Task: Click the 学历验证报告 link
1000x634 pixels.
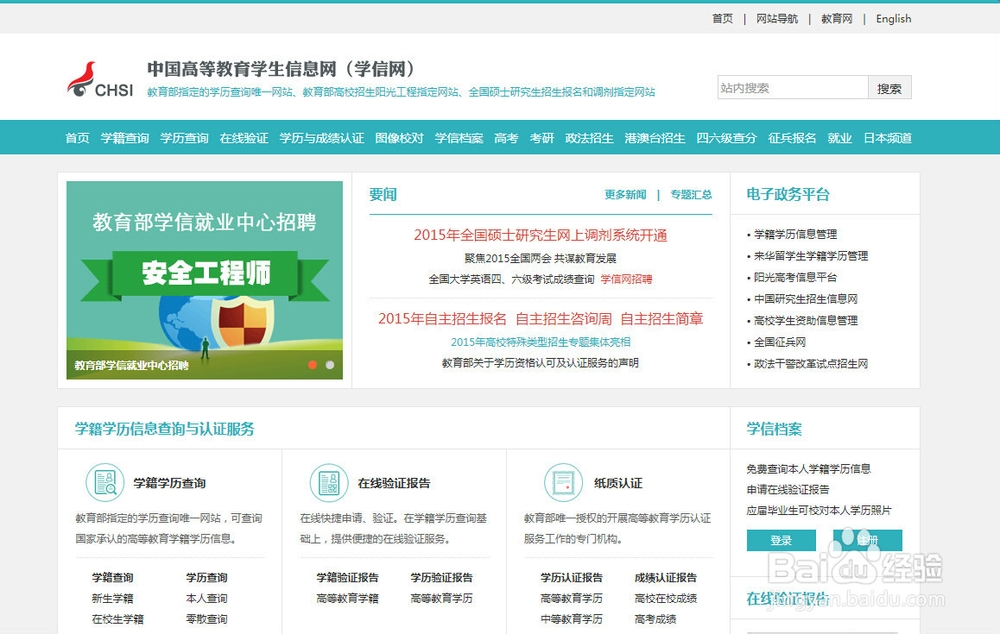Action: pos(442,578)
